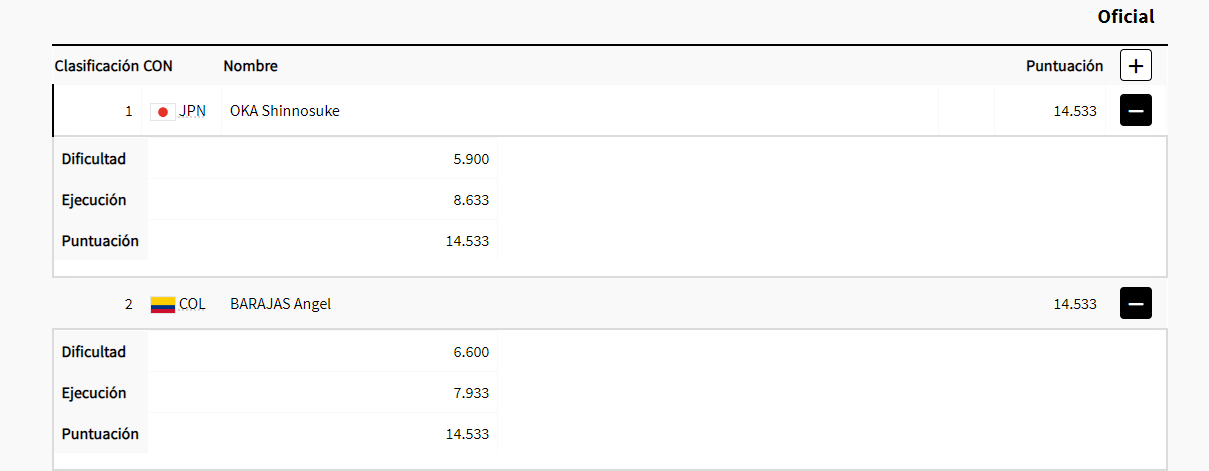Click OKA's total score in the ranking row
Viewport: 1209px width, 471px height.
[1075, 111]
